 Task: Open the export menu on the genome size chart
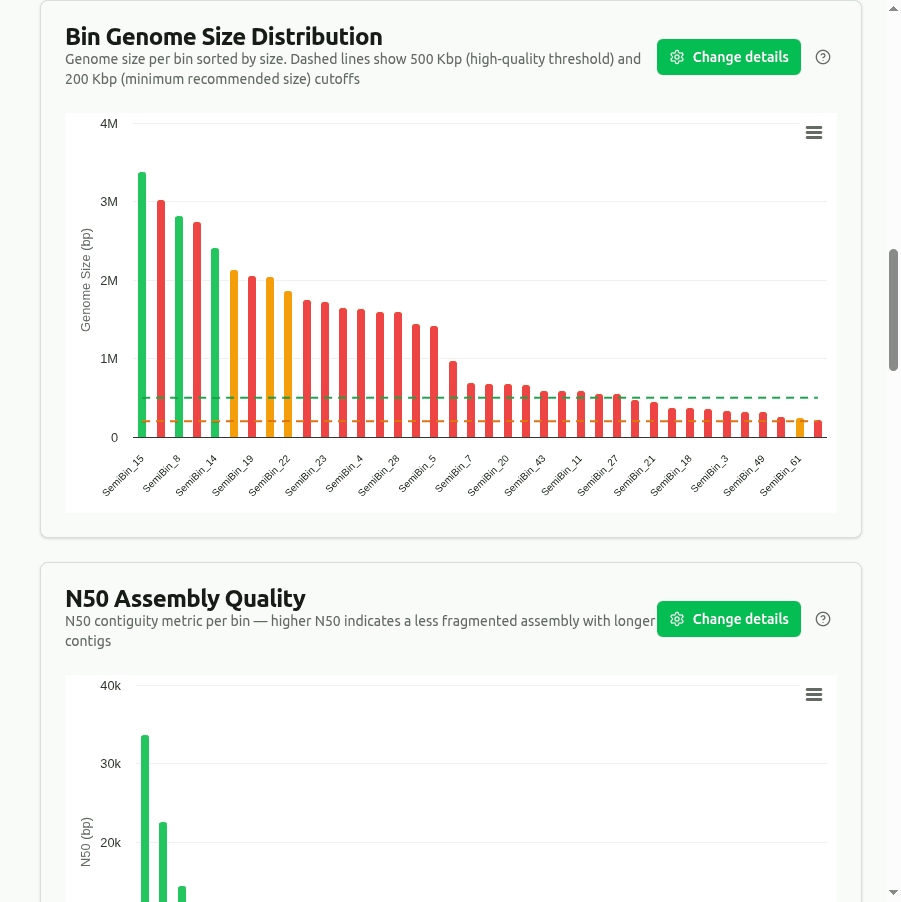813,132
